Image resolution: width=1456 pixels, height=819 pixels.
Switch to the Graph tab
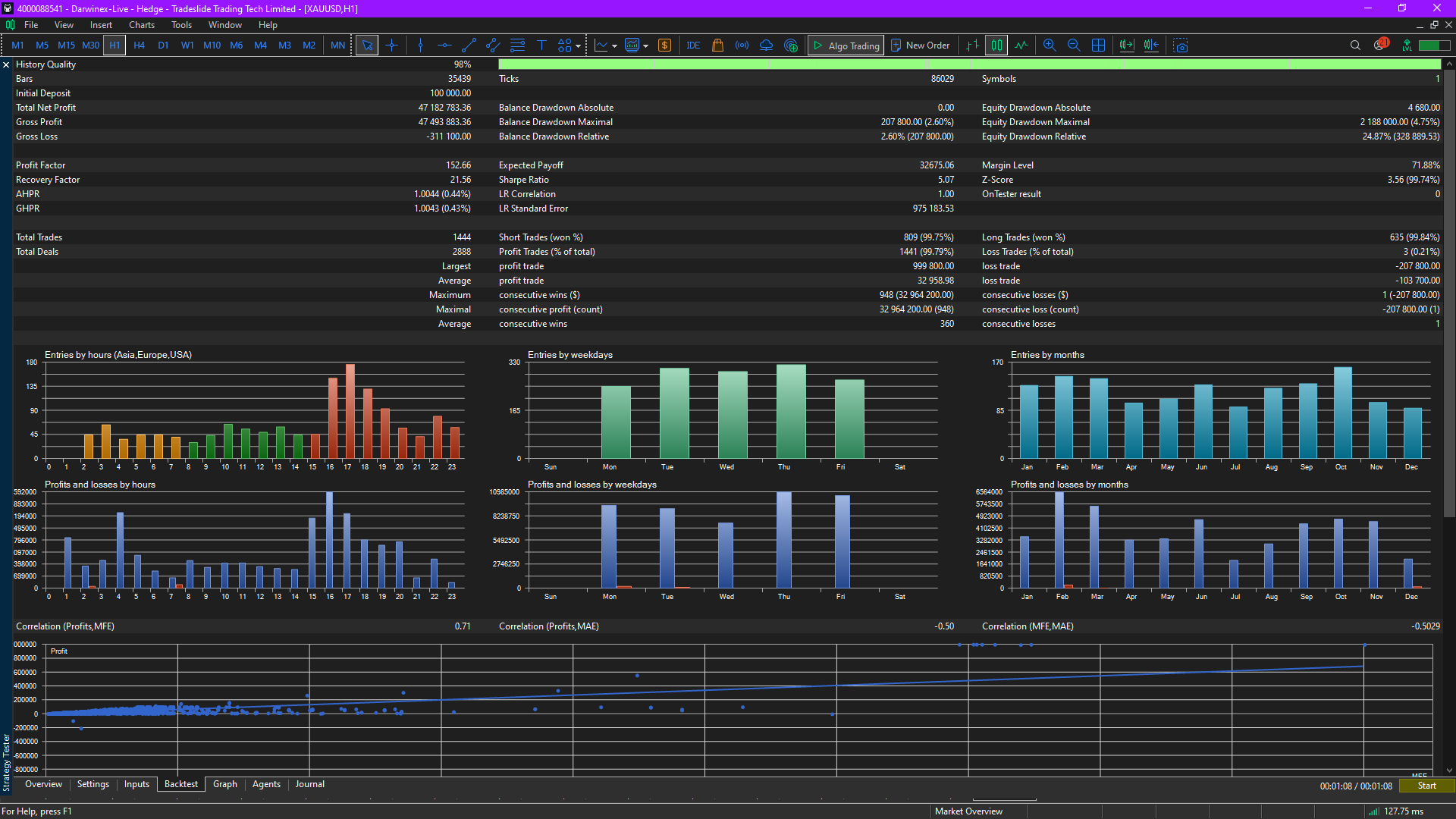(x=224, y=784)
